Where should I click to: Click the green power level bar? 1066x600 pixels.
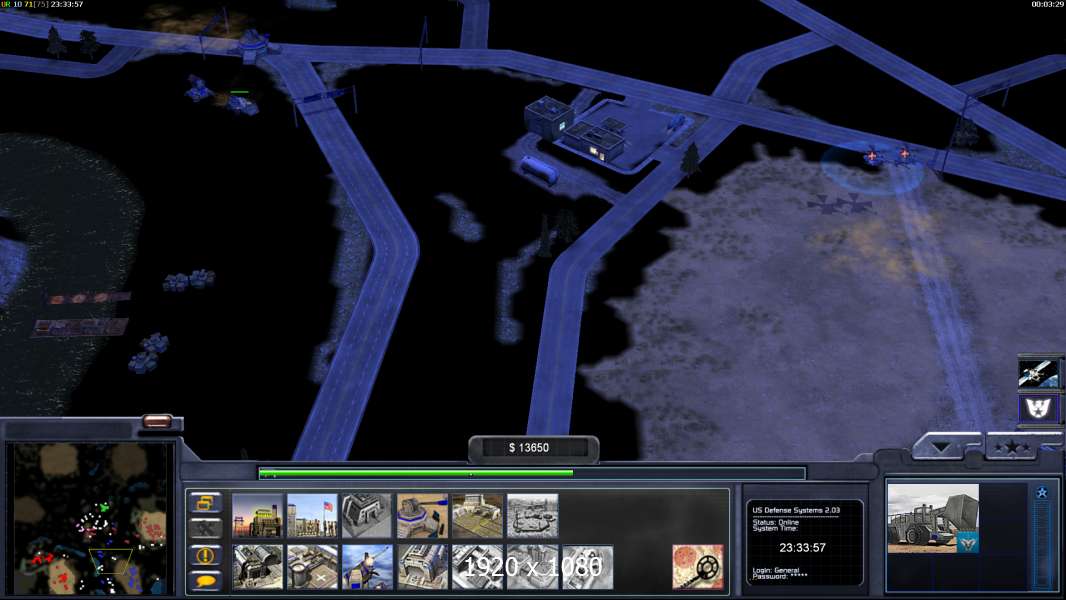click(x=415, y=473)
